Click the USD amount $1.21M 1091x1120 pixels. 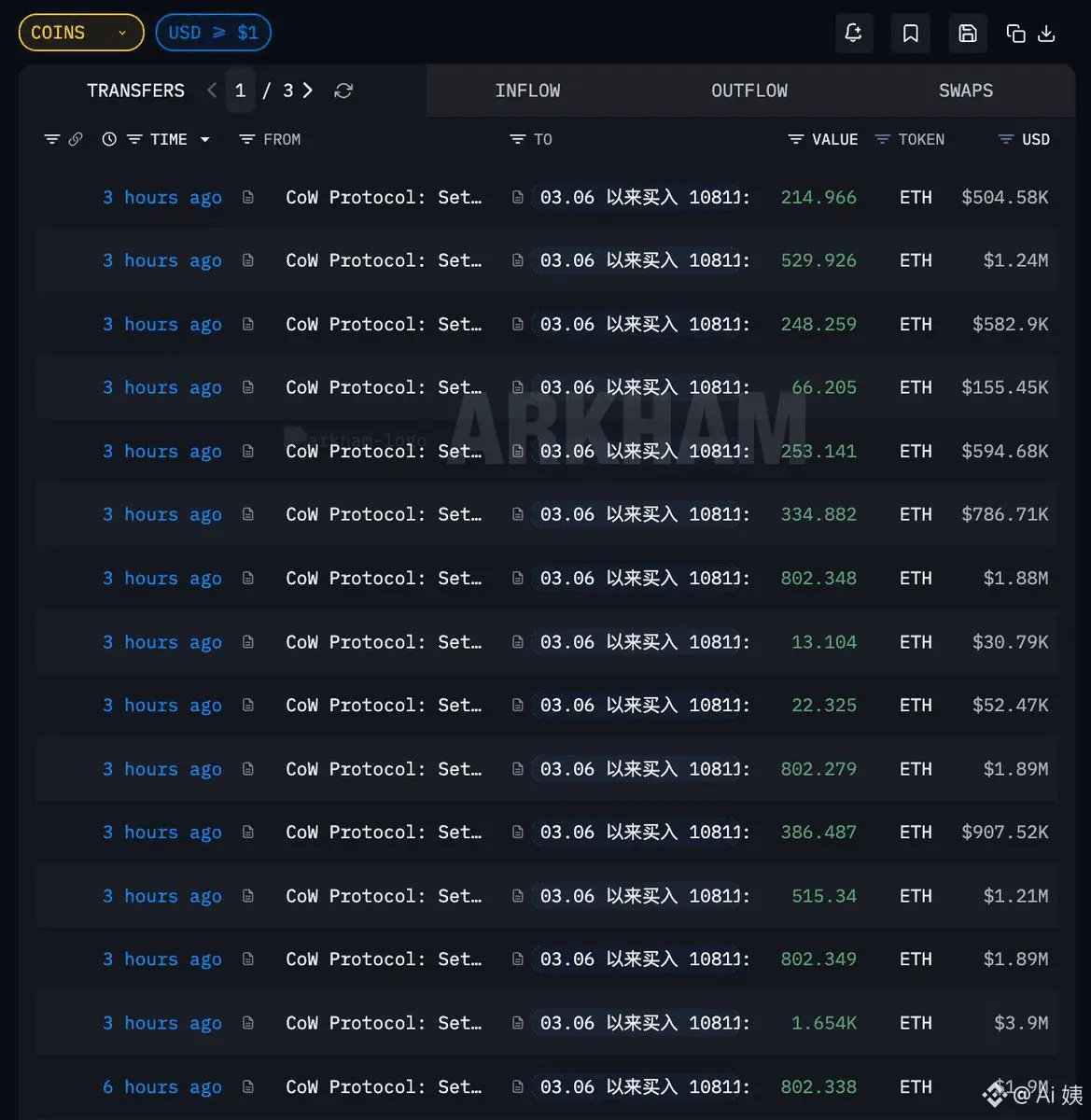[x=1015, y=896]
